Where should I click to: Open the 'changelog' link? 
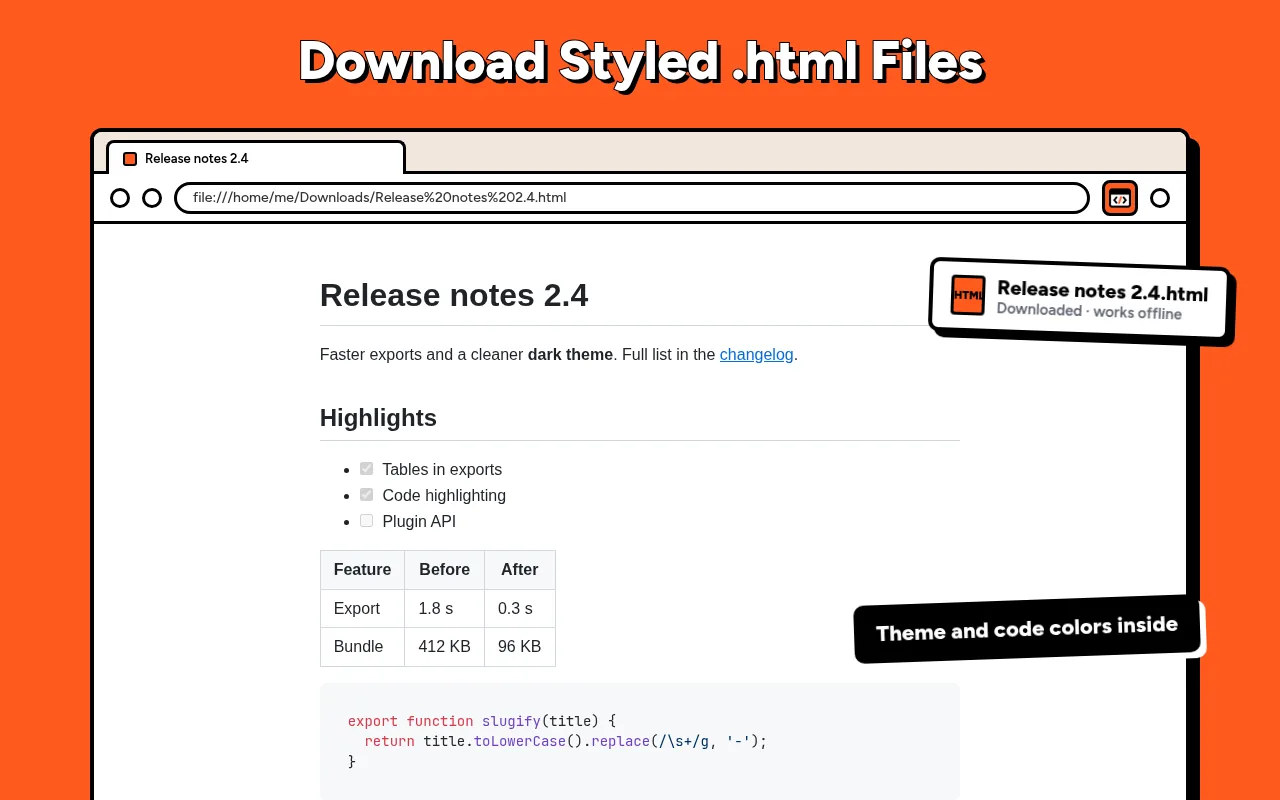(x=756, y=354)
